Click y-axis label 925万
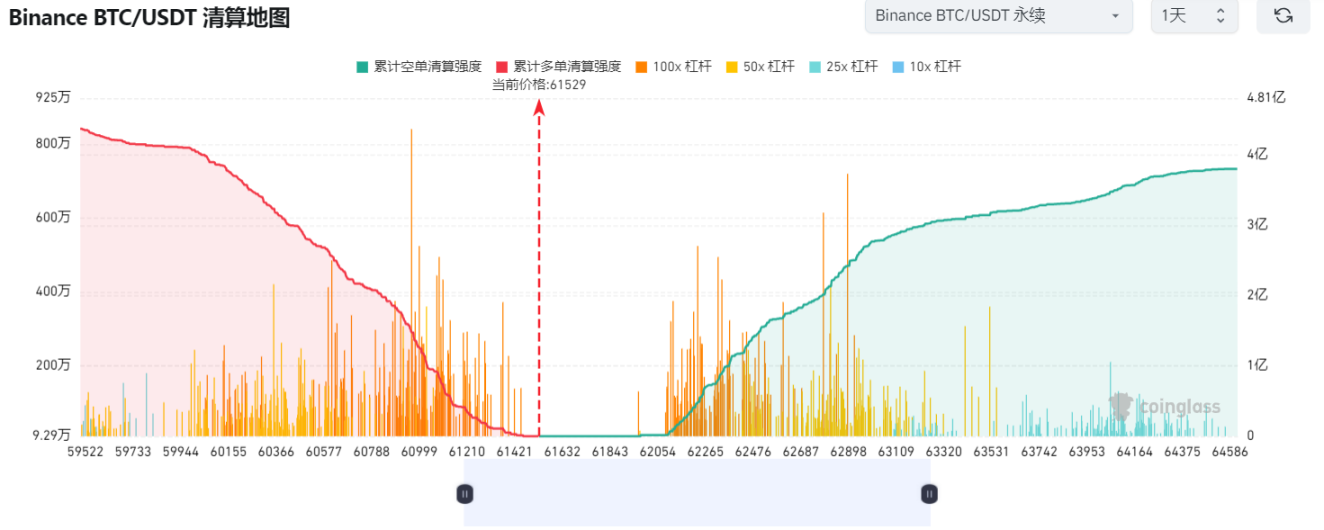 pyautogui.click(x=52, y=98)
